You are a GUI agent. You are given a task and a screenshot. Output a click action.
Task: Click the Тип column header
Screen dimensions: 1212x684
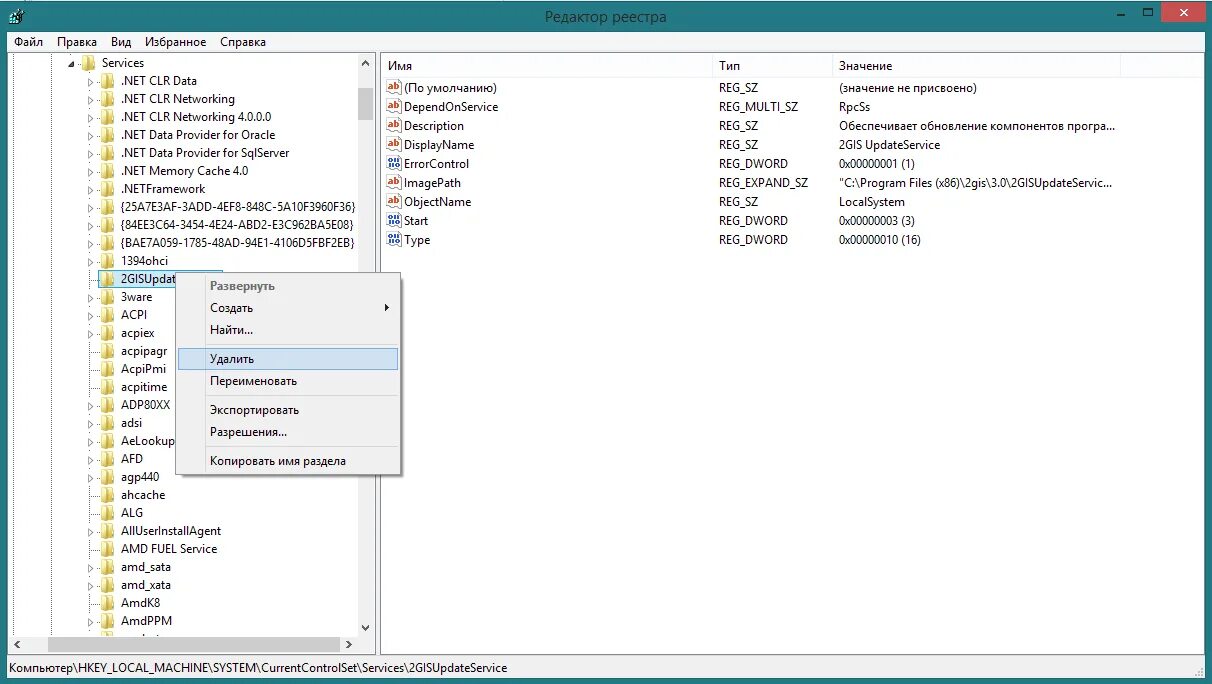tap(729, 65)
